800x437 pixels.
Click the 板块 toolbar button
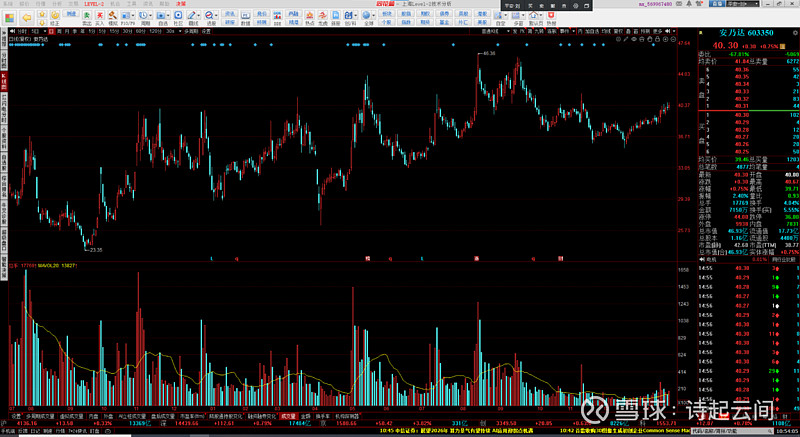[x=387, y=14]
